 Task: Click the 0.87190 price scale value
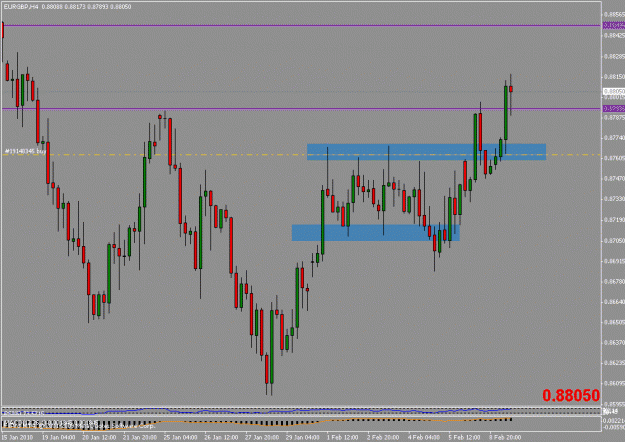pos(614,220)
